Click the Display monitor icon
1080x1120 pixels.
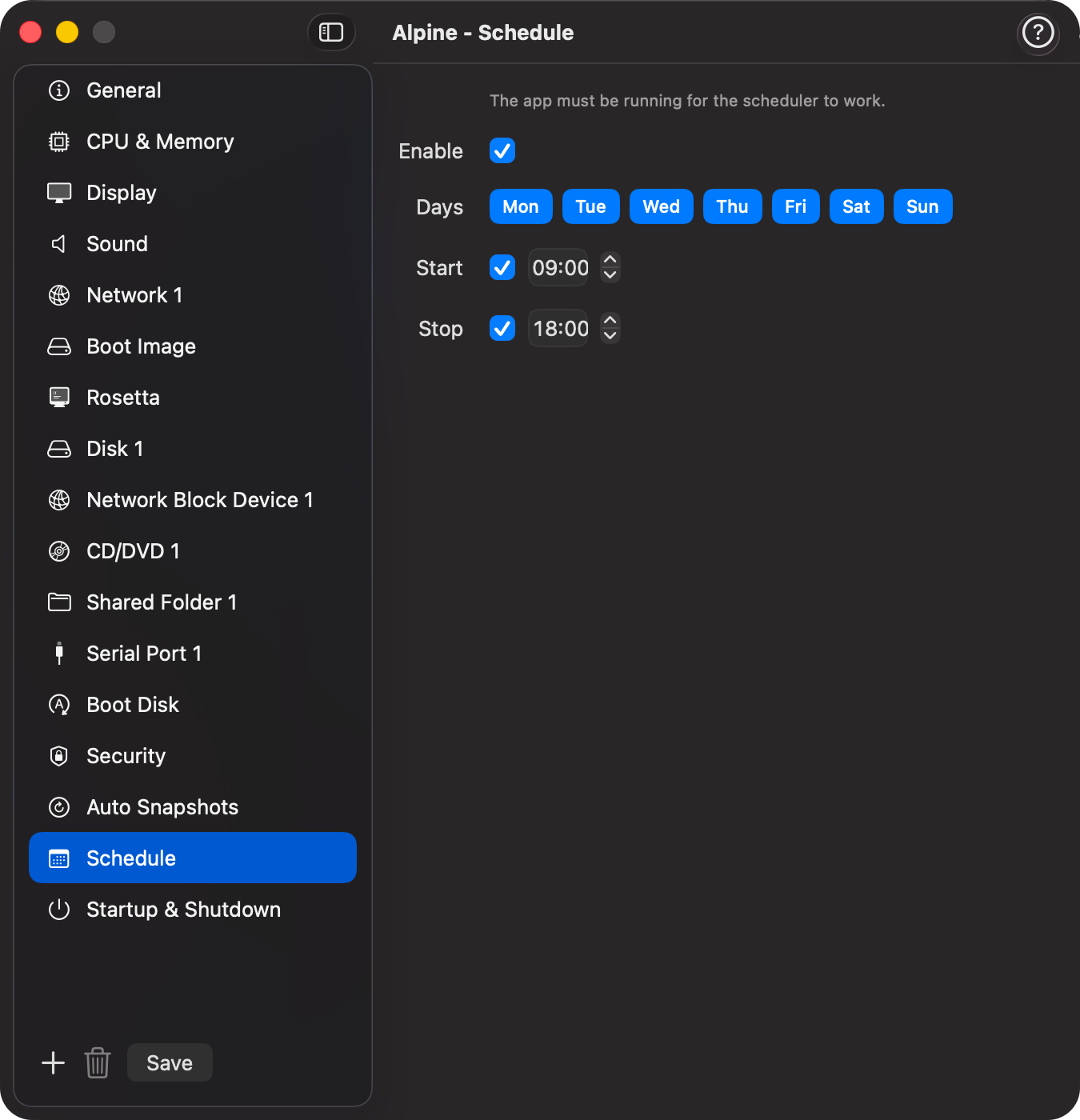click(x=59, y=193)
